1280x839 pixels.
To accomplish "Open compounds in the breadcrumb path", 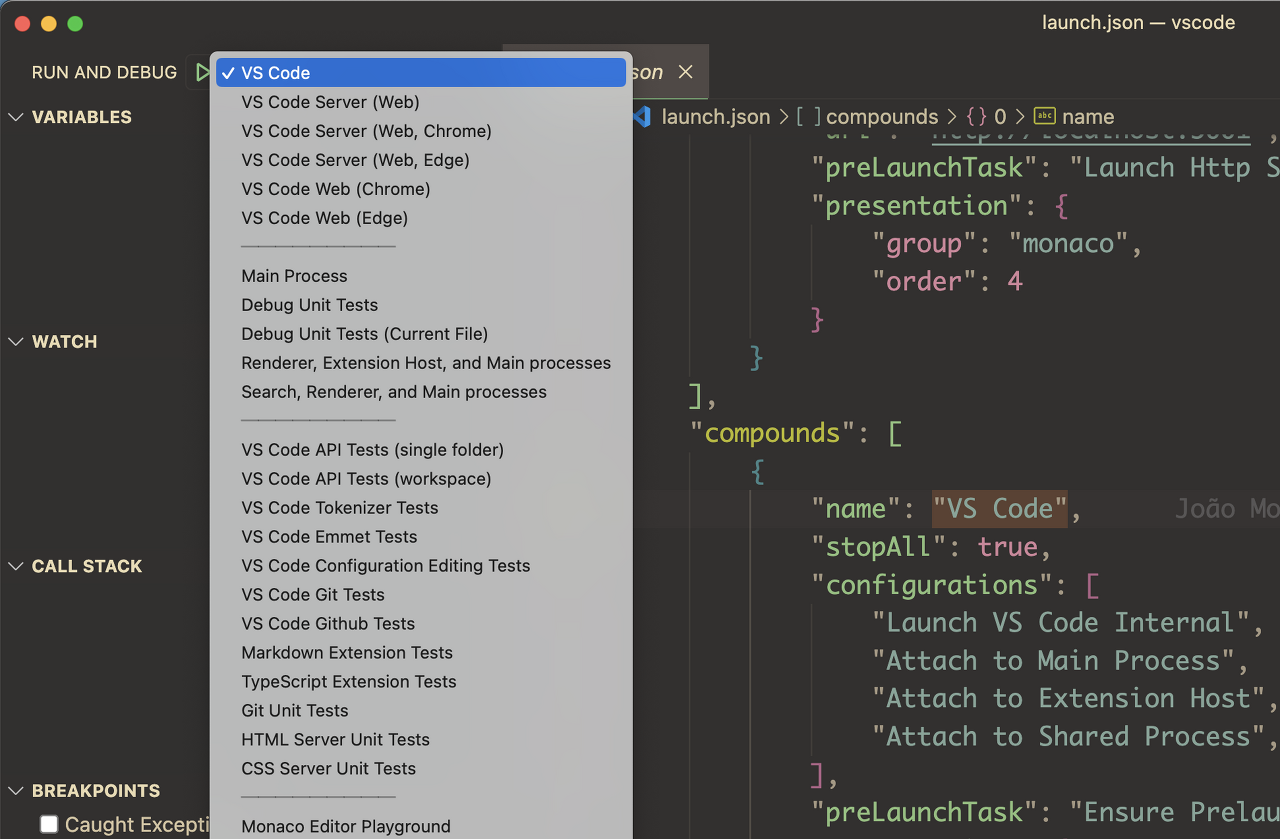I will coord(881,116).
